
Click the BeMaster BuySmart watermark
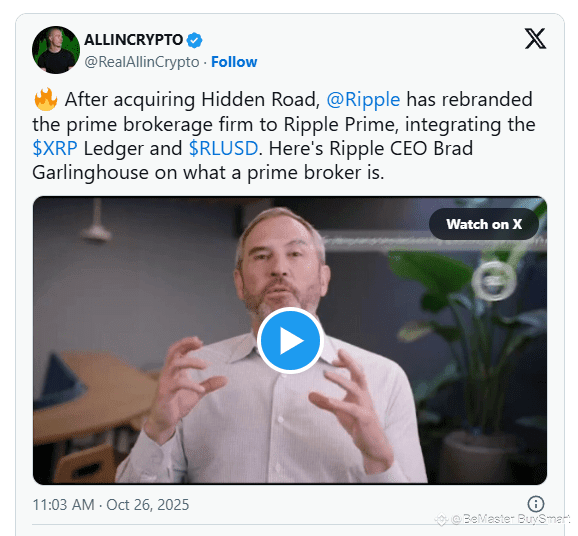click(503, 519)
